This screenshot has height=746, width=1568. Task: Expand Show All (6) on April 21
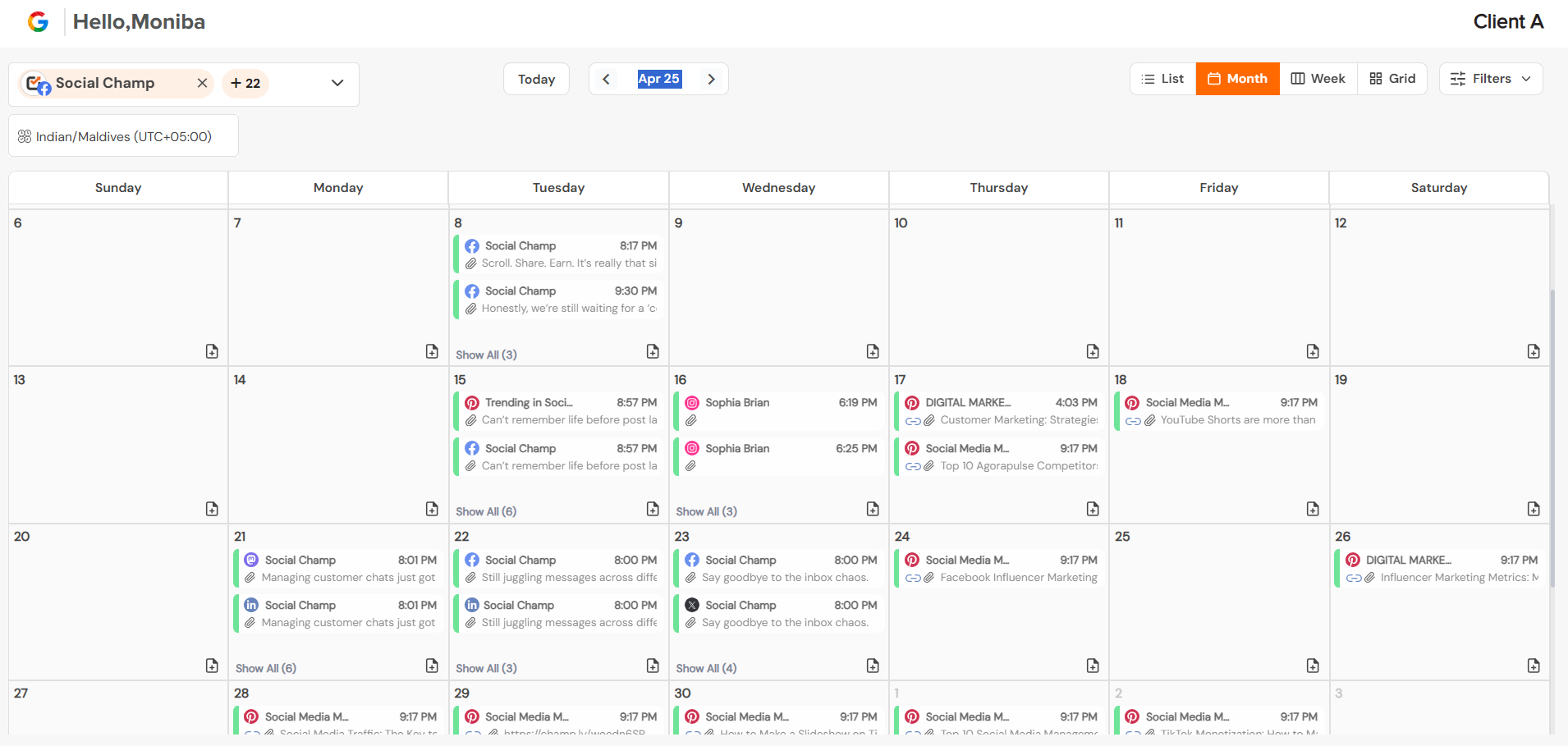(x=266, y=668)
